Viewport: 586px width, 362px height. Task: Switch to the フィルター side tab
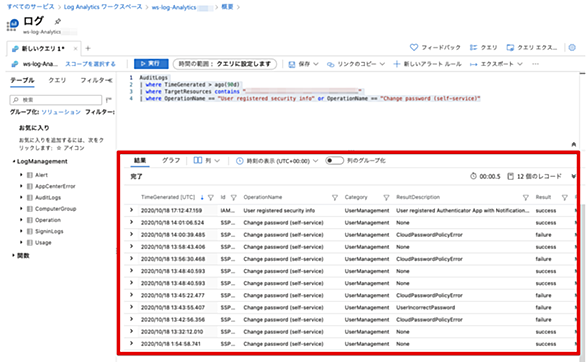tap(93, 80)
